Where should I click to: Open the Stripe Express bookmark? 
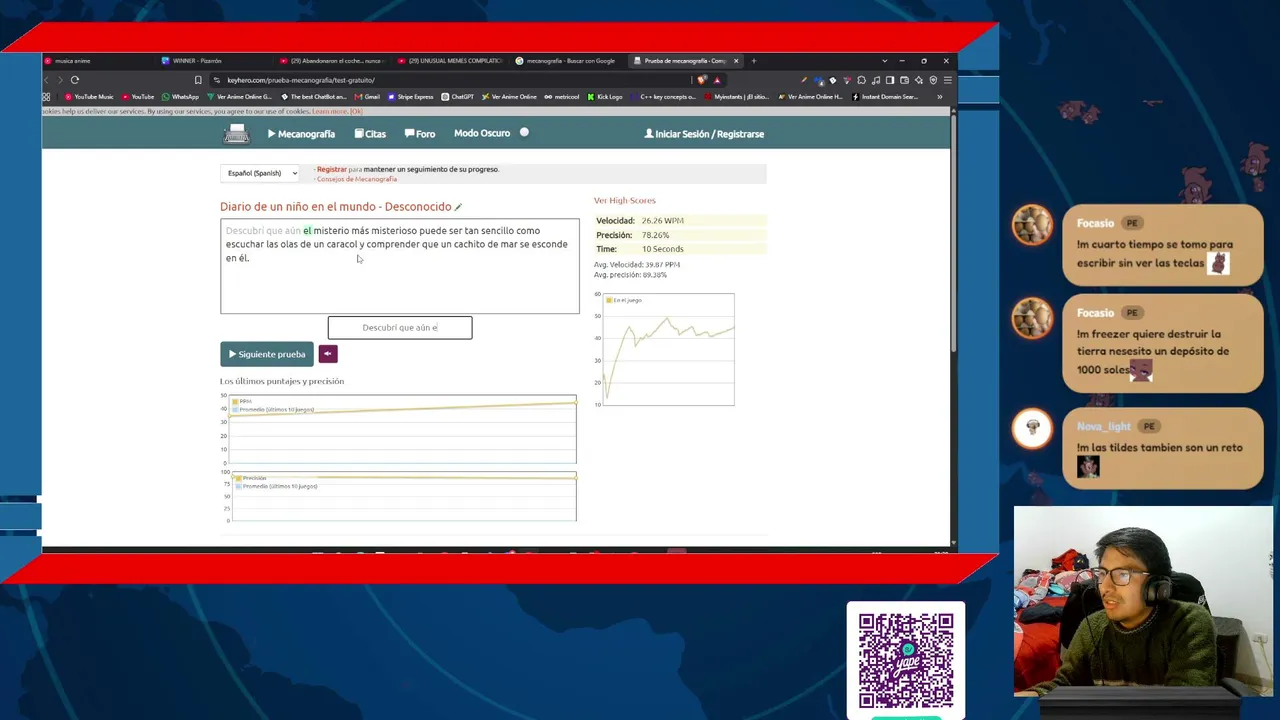(x=411, y=97)
